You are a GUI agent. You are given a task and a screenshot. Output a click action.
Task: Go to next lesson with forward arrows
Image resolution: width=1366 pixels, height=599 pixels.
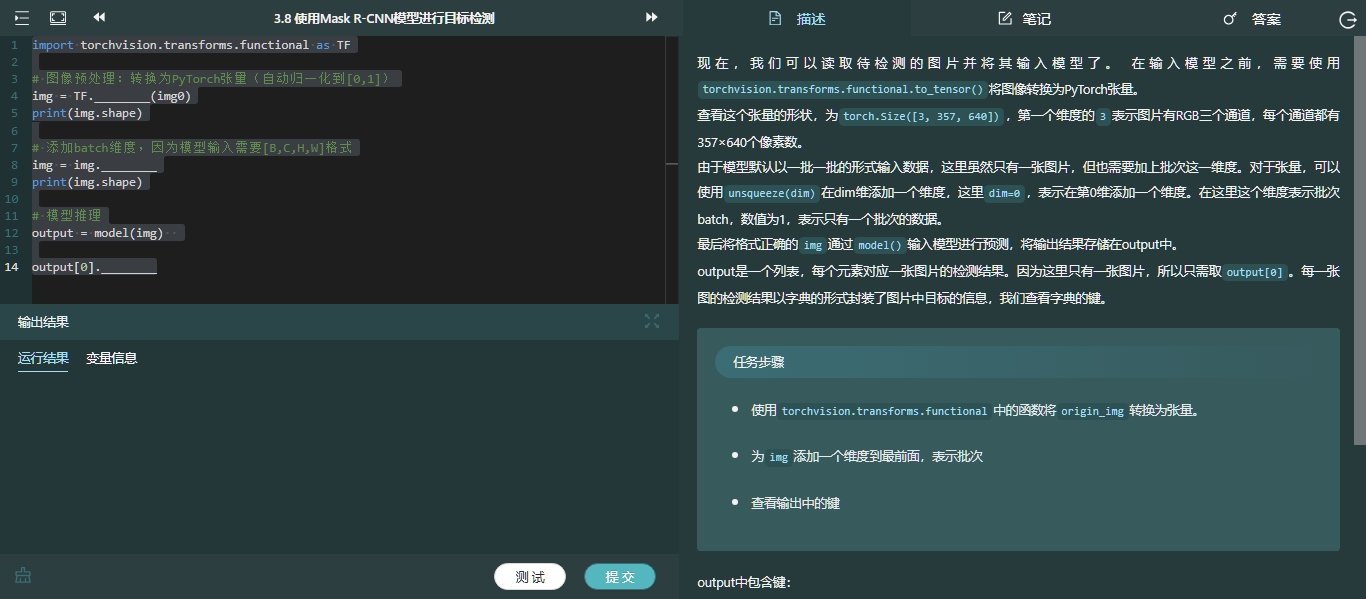pos(652,17)
